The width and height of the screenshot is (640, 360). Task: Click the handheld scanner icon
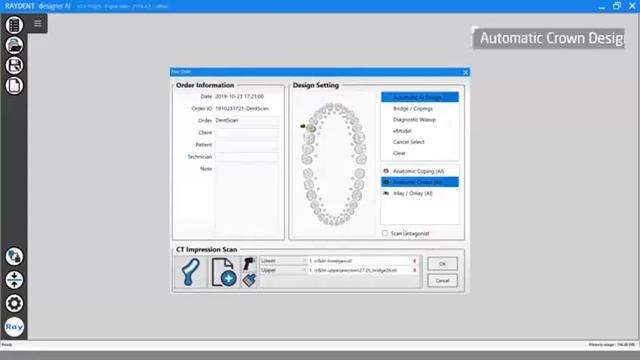[249, 264]
